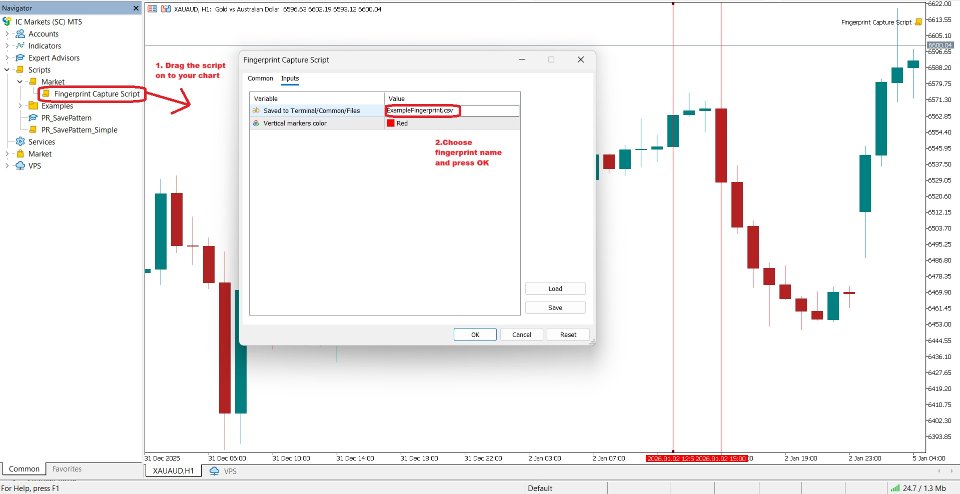Screen dimensions: 960x494
Task: Select Fingerprint Capture Script in tree
Action: point(98,94)
